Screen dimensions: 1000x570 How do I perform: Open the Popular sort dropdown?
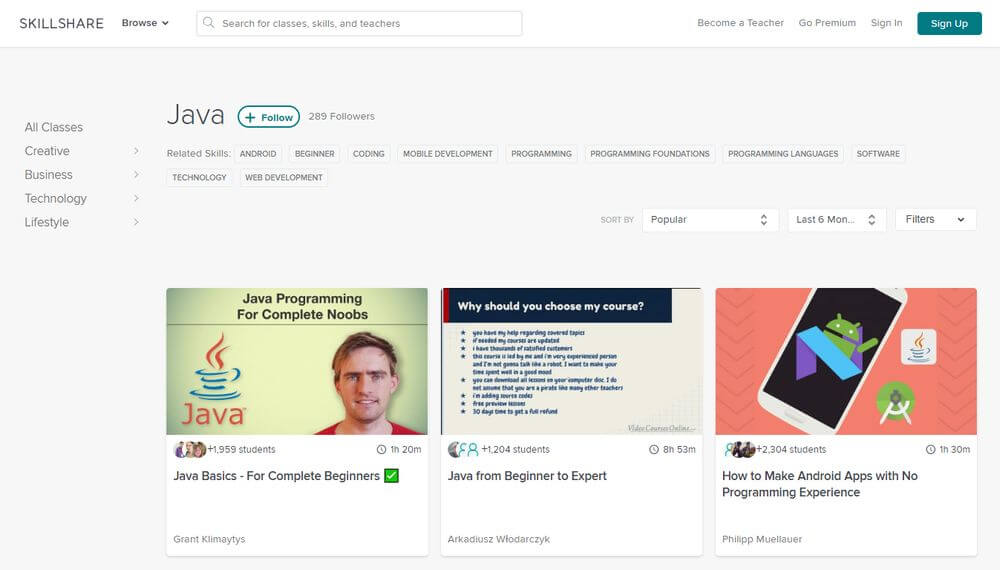coord(710,219)
